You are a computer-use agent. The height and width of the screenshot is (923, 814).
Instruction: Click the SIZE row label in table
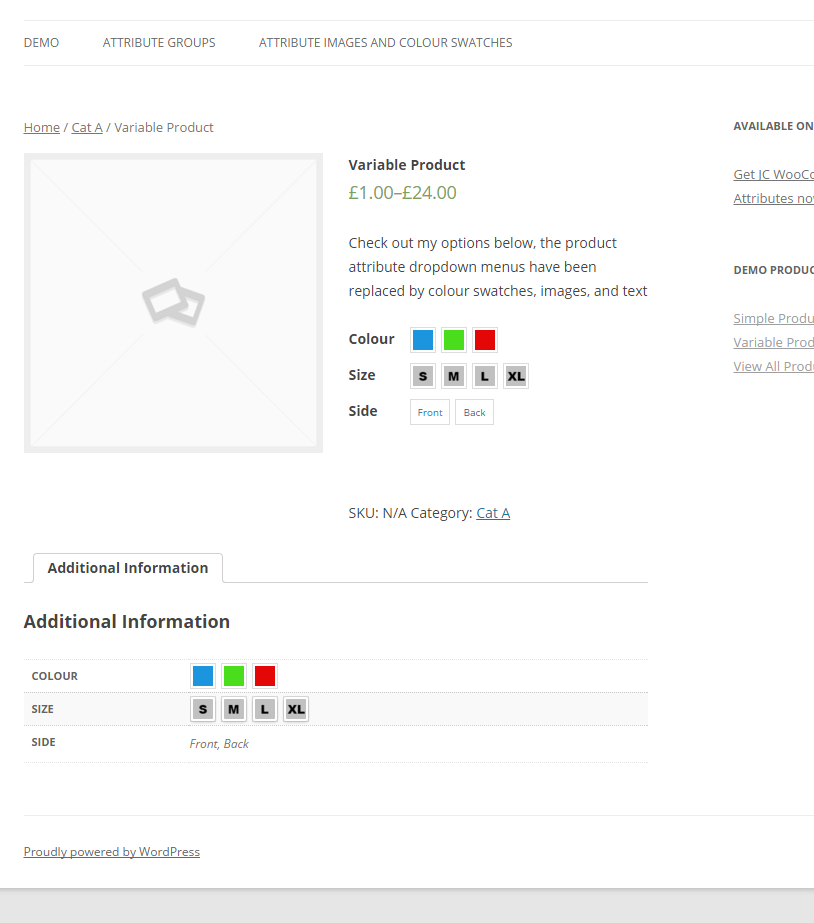point(42,709)
